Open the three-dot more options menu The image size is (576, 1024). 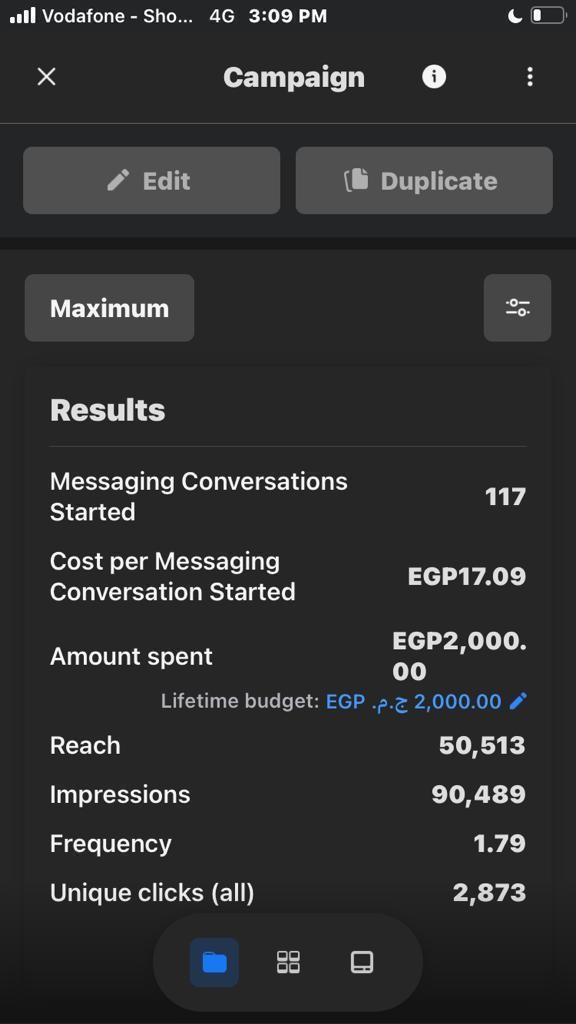530,77
